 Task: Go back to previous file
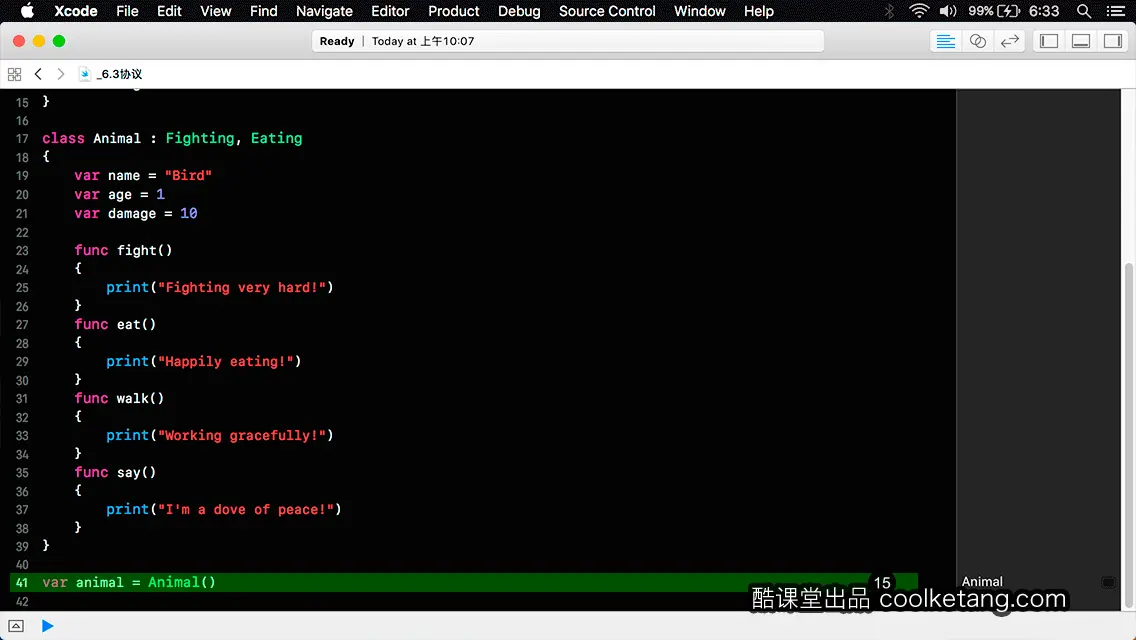38,74
